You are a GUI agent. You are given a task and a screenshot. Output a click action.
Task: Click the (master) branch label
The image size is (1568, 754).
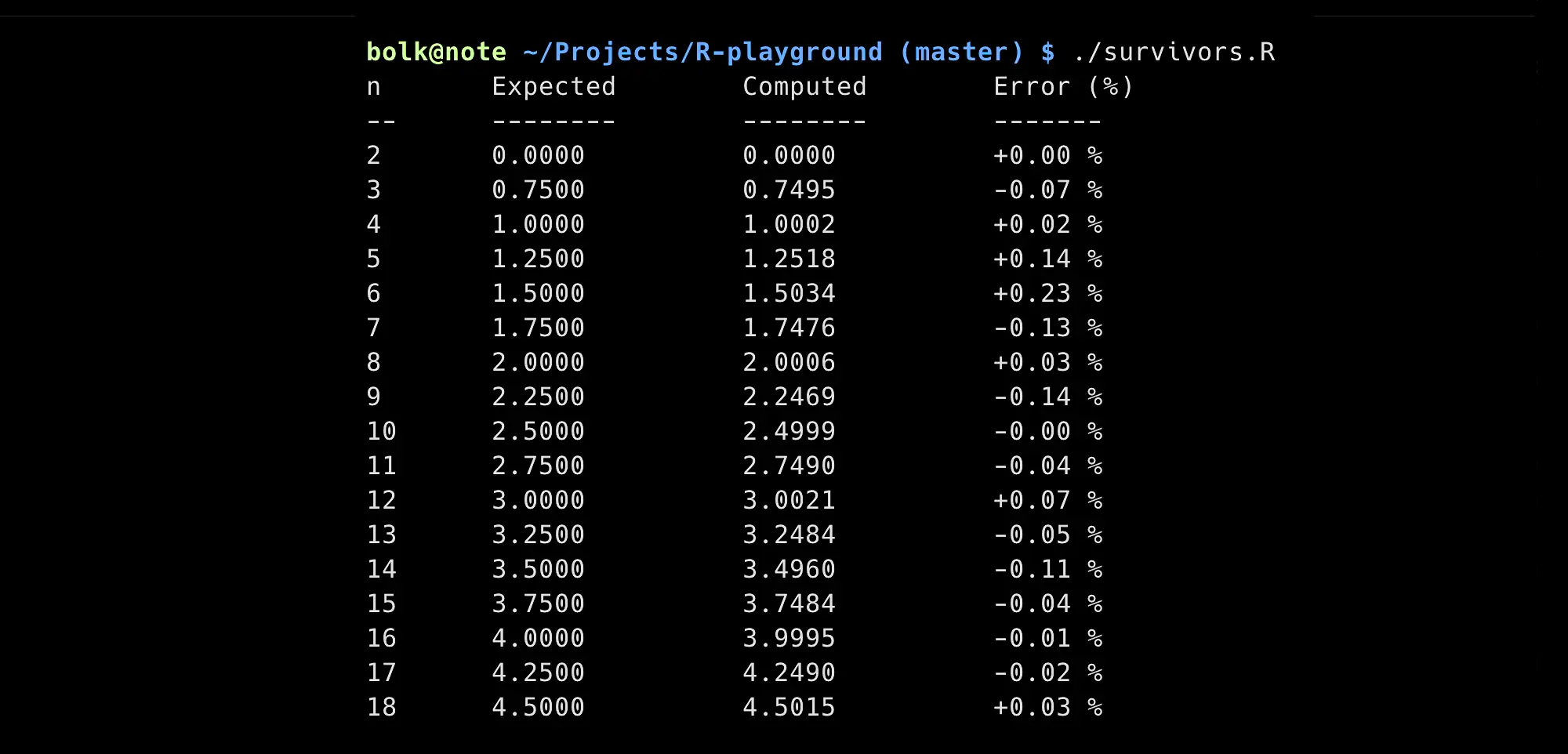coord(961,53)
